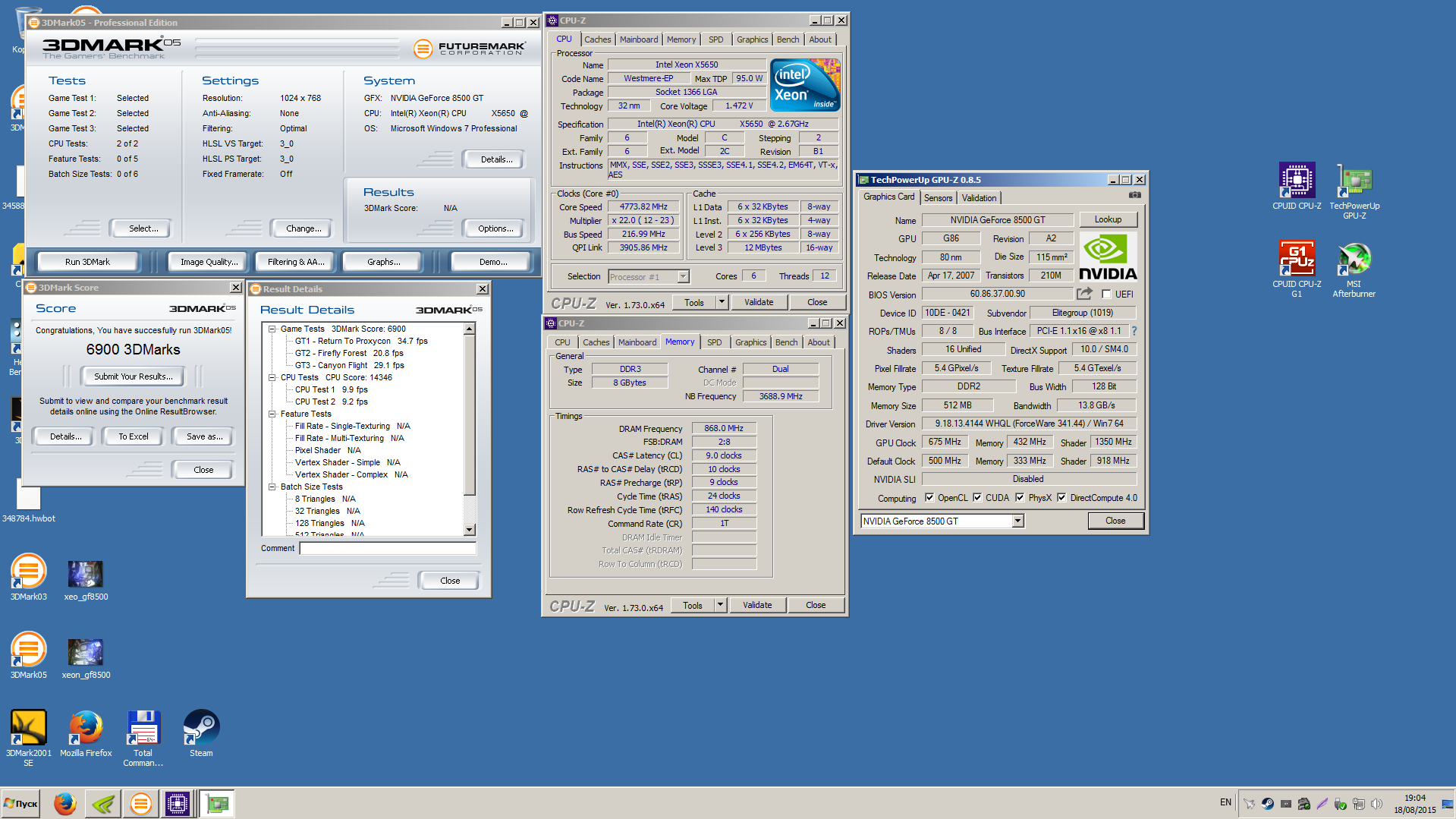Screen dimensions: 1456x819
Task: Click Validate button in top CPU-Z
Action: point(759,302)
